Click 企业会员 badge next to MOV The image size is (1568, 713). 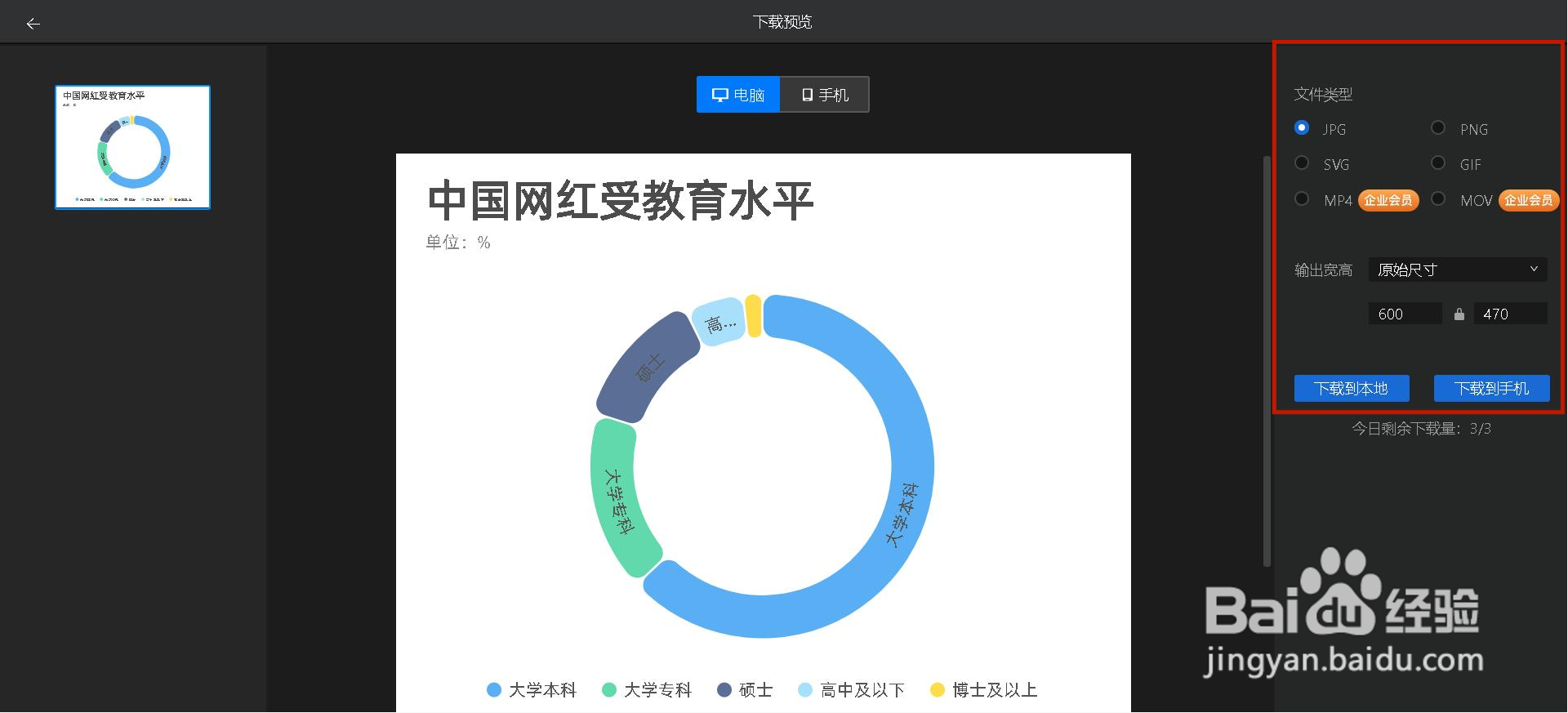pos(1529,200)
